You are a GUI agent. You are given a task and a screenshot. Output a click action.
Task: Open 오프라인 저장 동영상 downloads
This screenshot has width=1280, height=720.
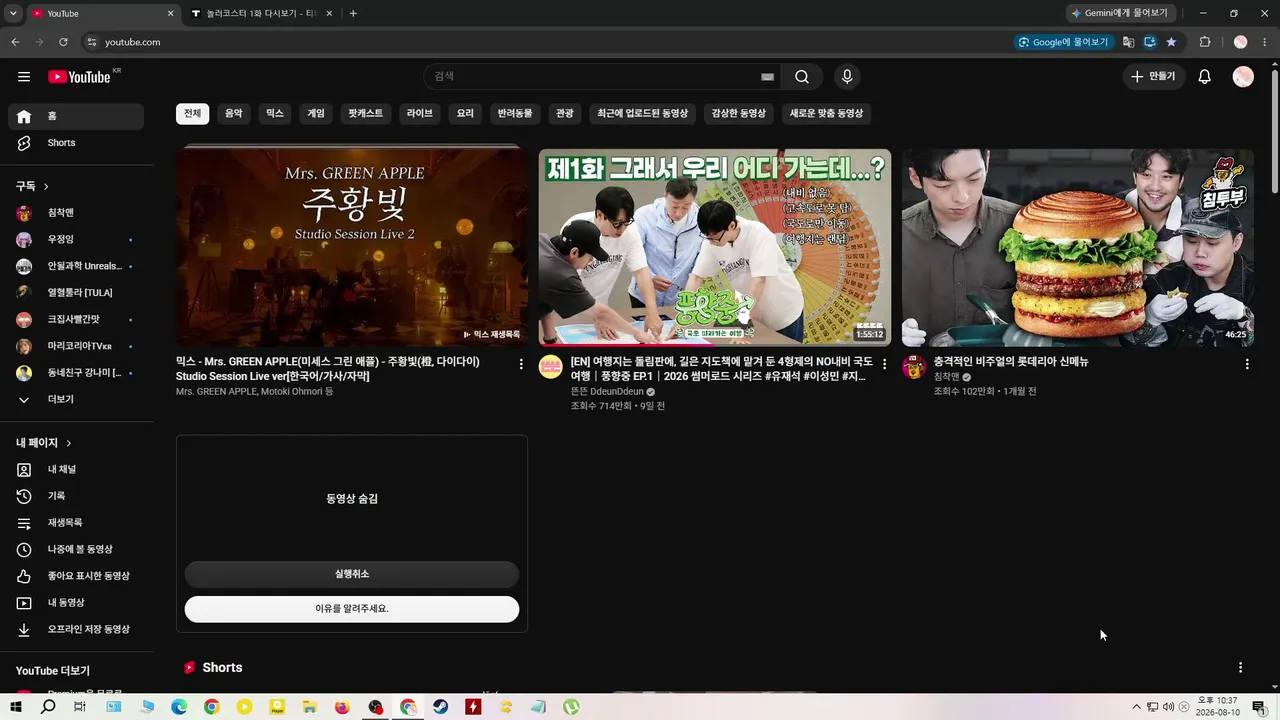[76, 629]
